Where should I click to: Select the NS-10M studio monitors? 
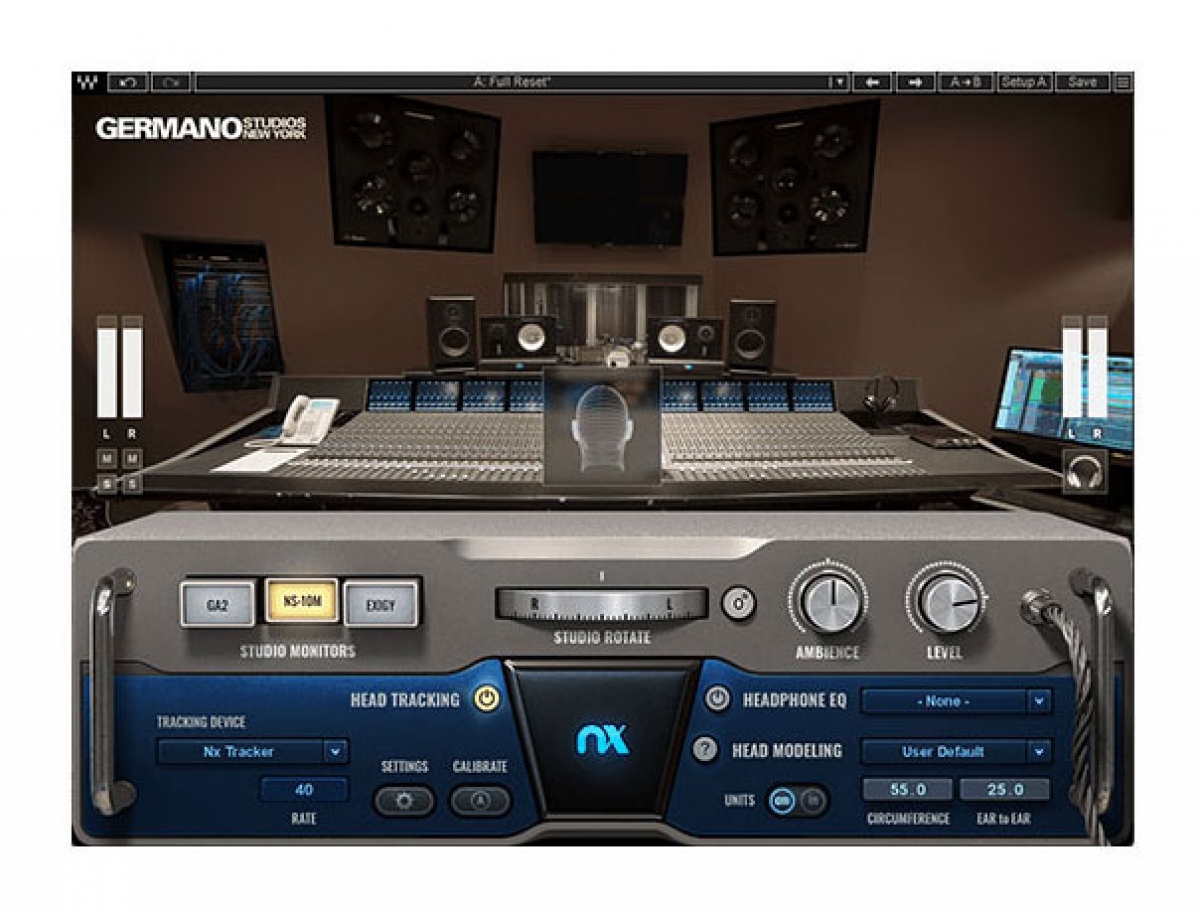300,601
